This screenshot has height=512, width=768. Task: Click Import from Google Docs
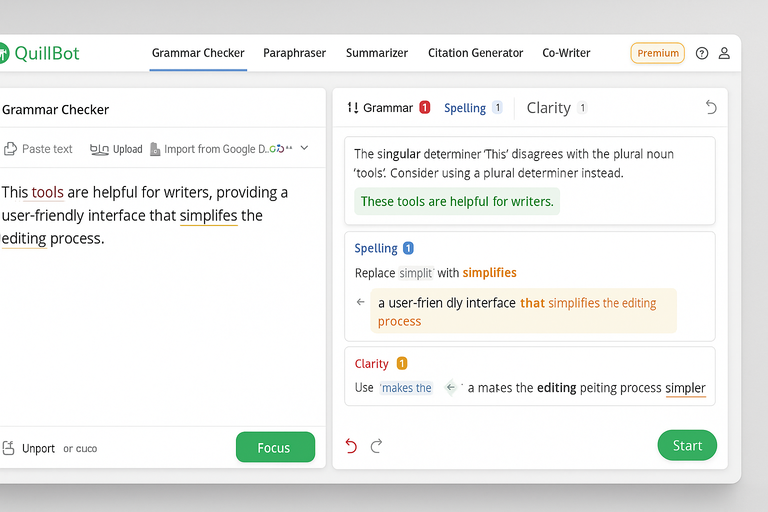pos(221,149)
